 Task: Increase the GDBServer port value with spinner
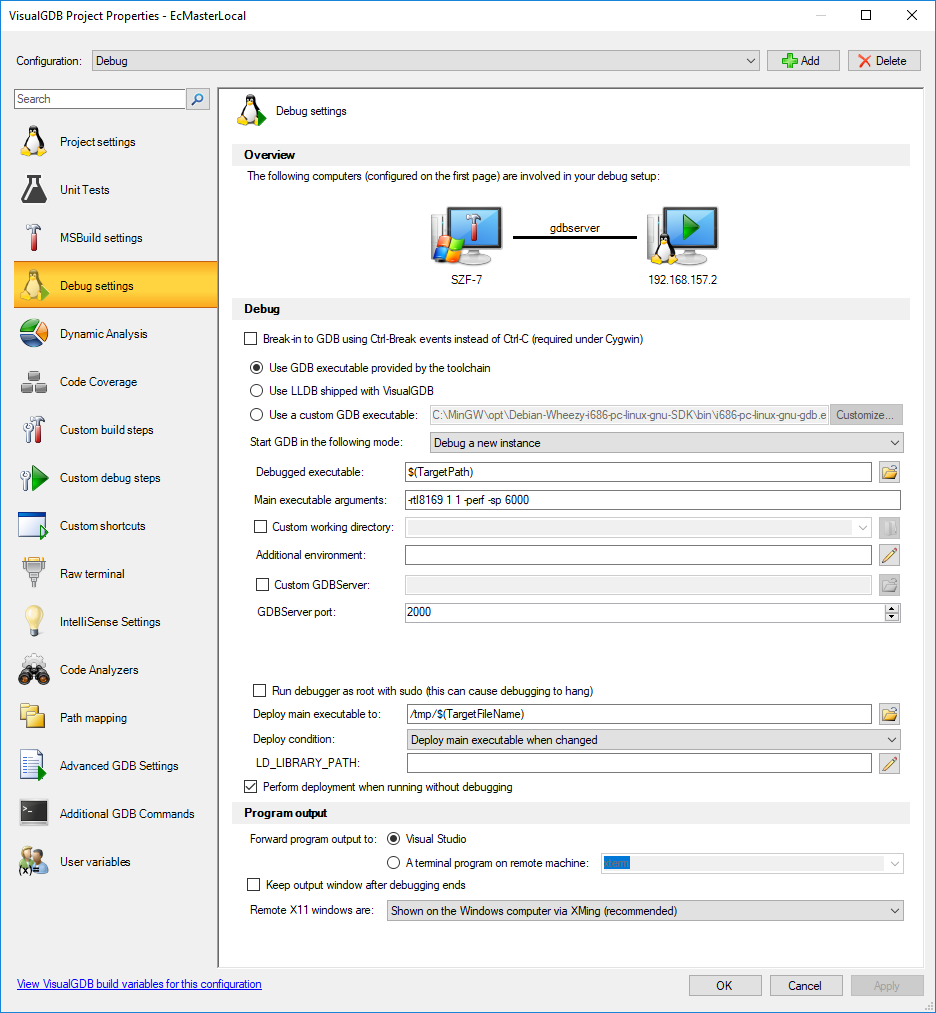tap(892, 608)
